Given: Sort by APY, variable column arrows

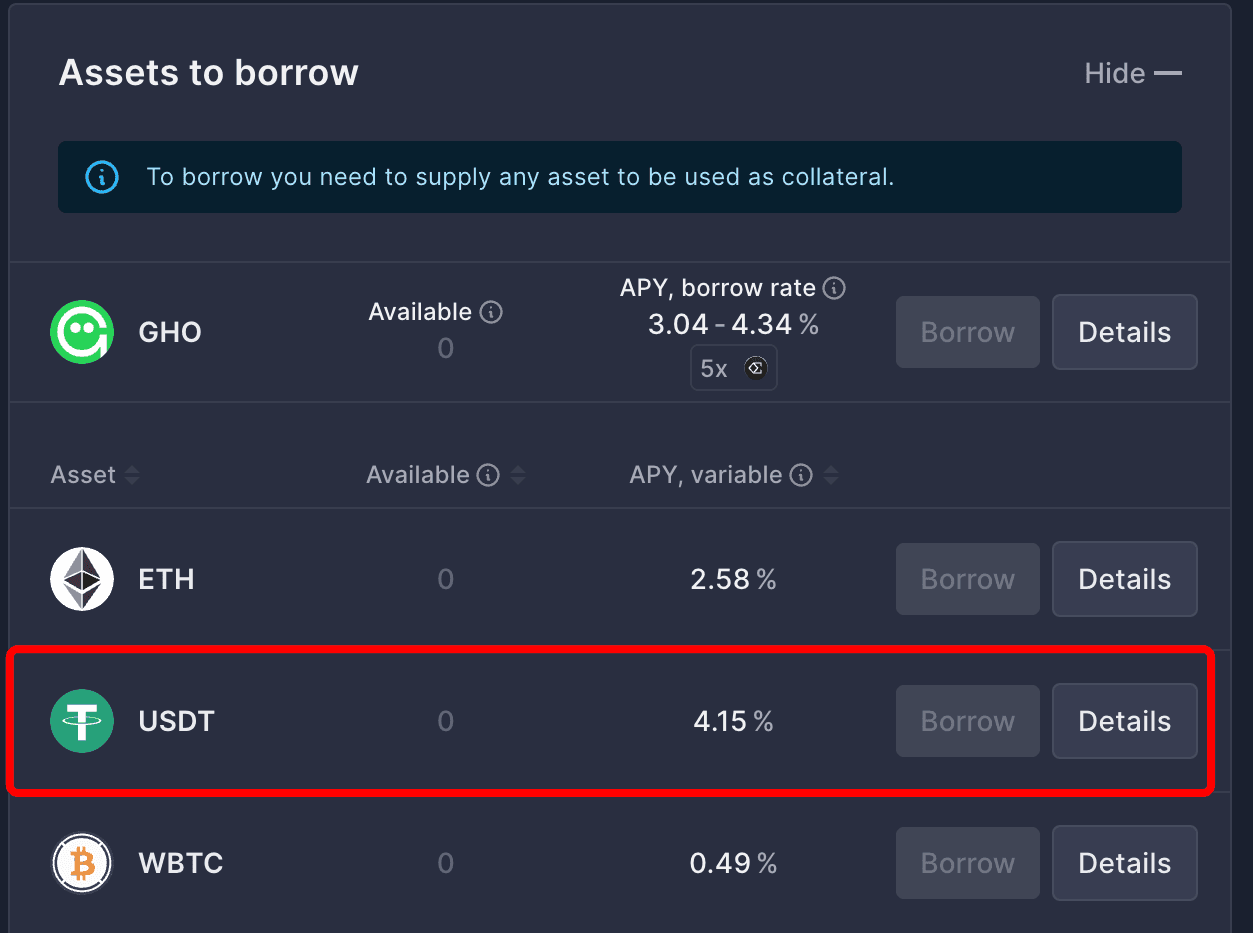Looking at the screenshot, I should 829,476.
